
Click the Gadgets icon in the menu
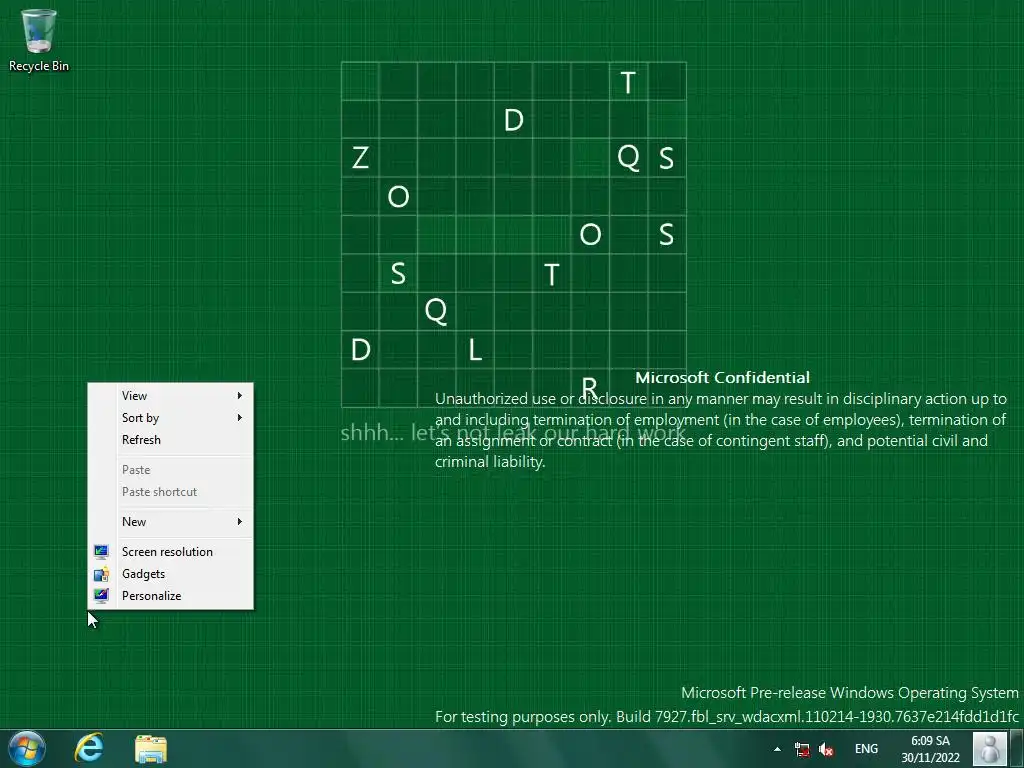pos(101,574)
